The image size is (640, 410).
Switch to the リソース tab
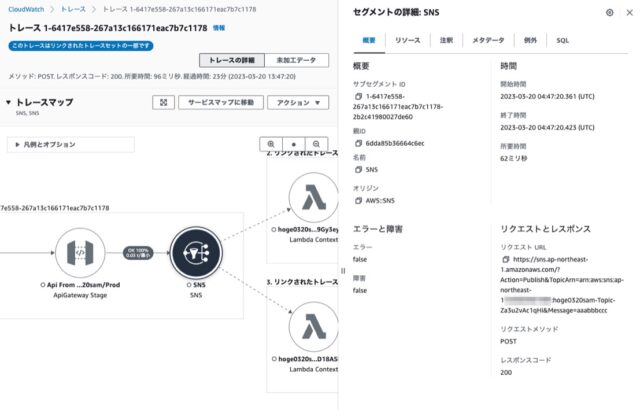coord(407,40)
